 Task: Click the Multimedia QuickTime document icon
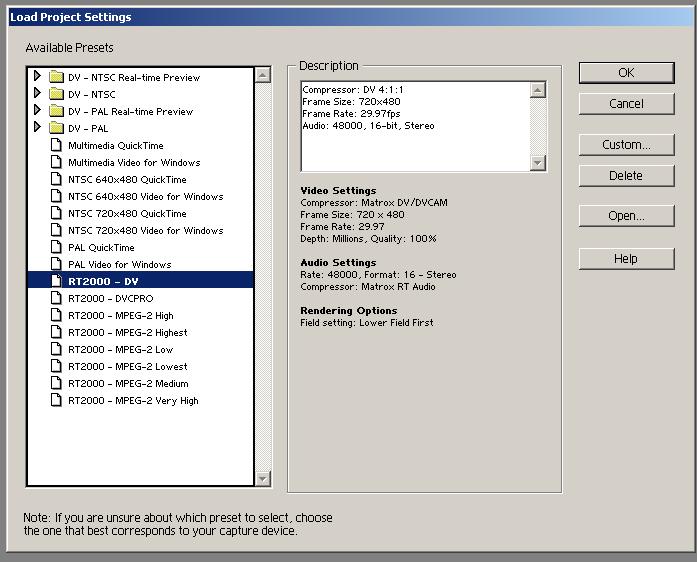pyautogui.click(x=57, y=145)
